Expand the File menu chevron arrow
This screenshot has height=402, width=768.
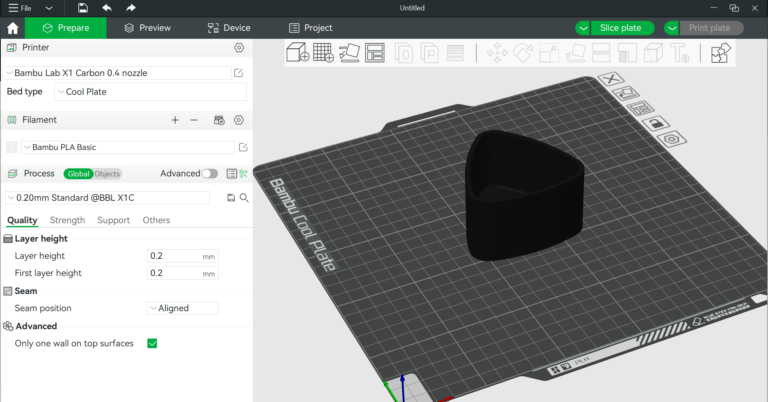(48, 8)
